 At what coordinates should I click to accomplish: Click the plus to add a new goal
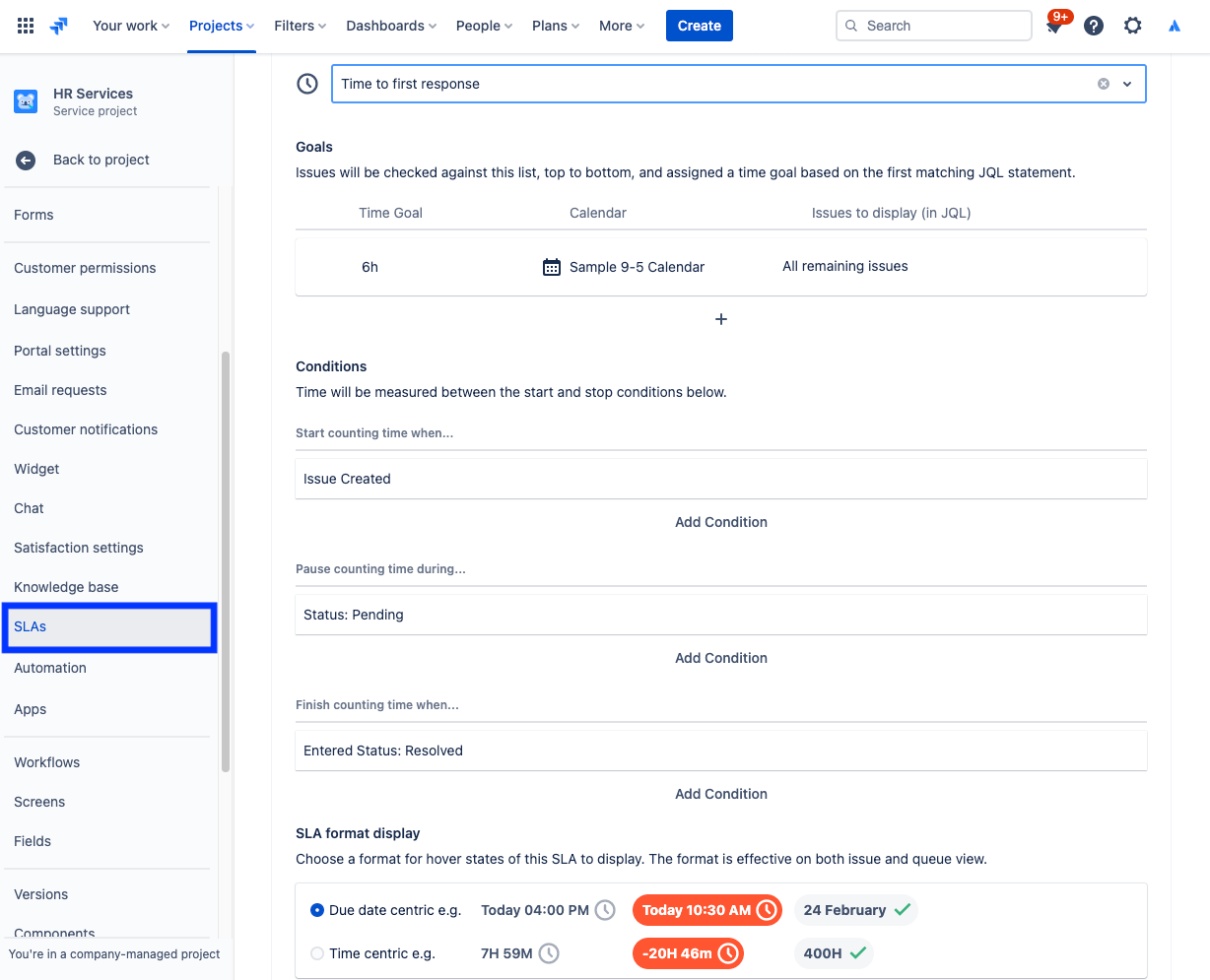(x=720, y=319)
